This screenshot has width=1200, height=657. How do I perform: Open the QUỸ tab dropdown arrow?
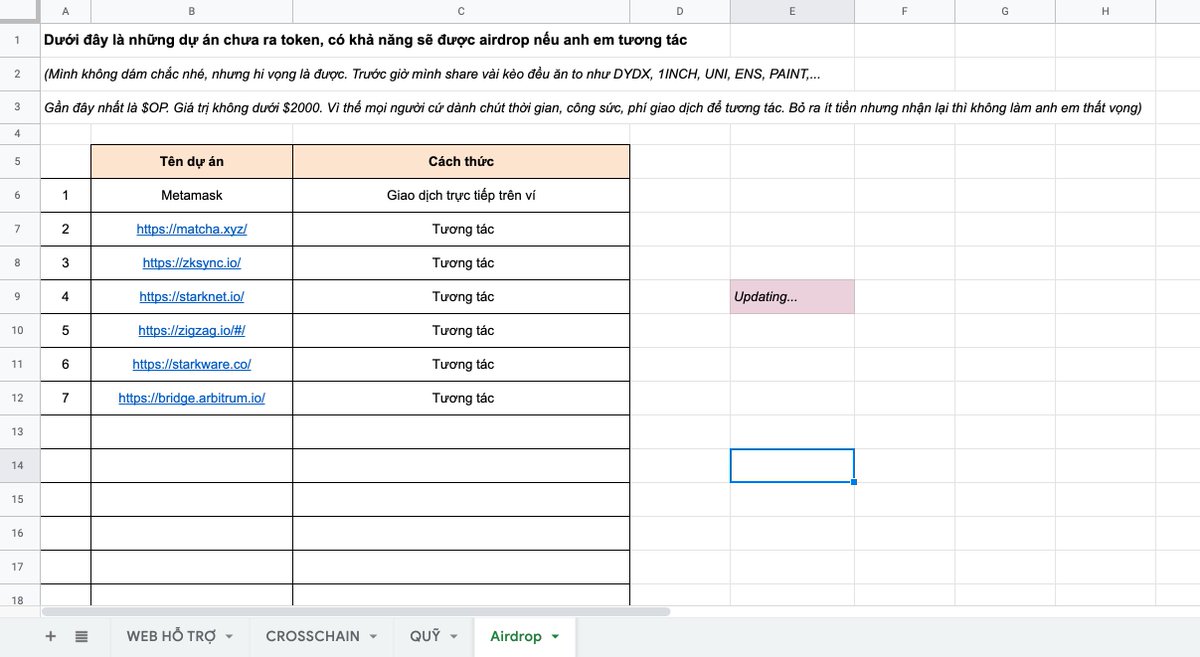pyautogui.click(x=453, y=637)
